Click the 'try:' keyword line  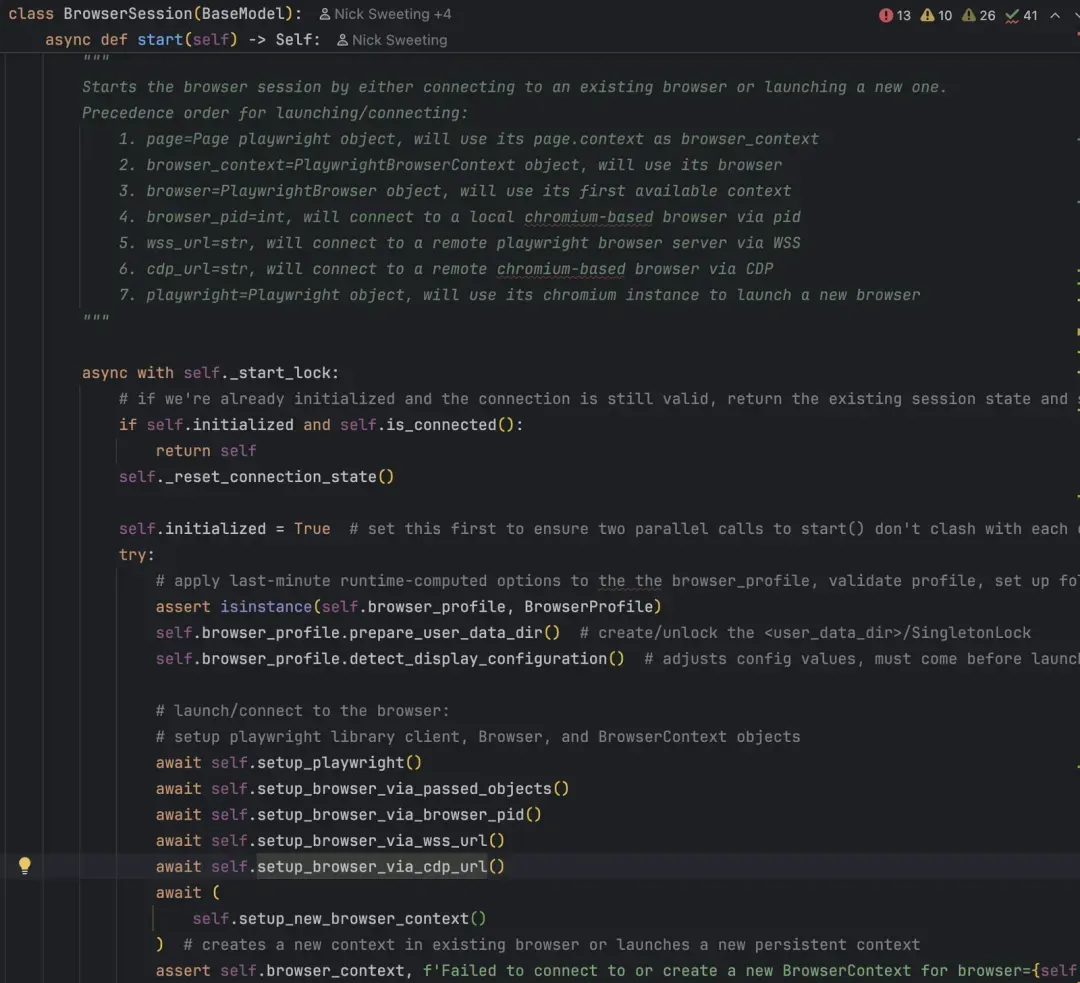137,555
